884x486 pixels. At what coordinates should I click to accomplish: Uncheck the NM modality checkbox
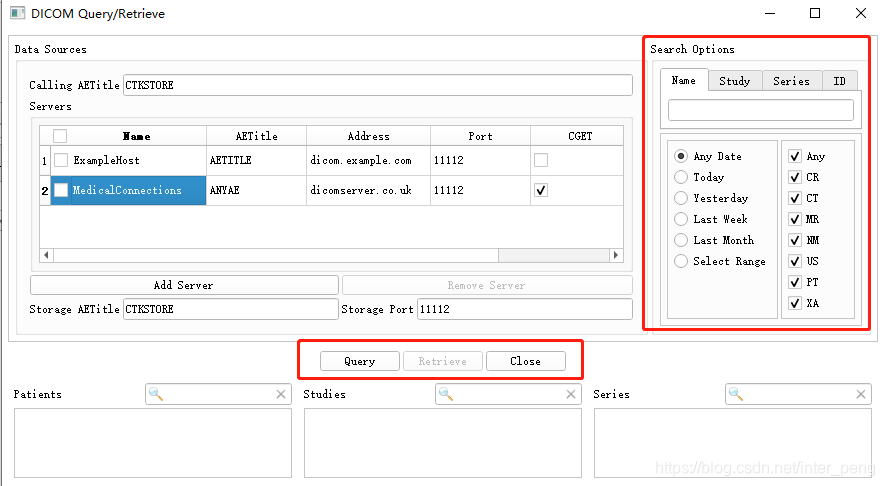795,240
